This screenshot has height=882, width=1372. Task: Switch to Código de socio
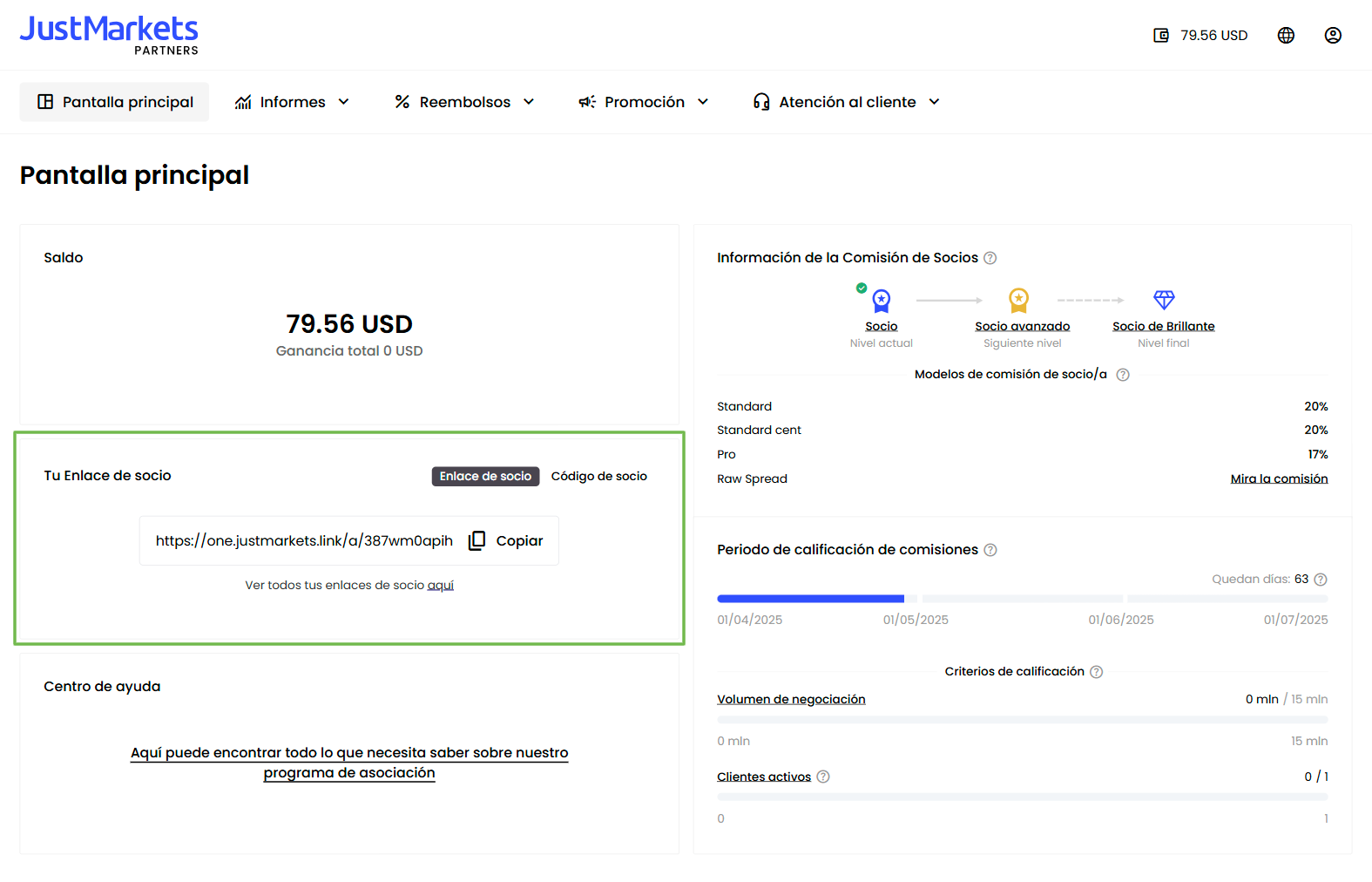pyautogui.click(x=599, y=476)
